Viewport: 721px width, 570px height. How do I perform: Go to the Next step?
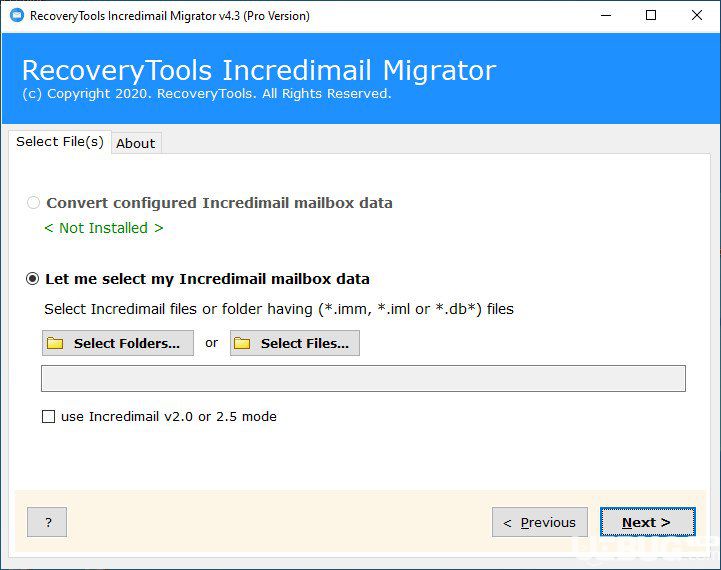pos(647,522)
